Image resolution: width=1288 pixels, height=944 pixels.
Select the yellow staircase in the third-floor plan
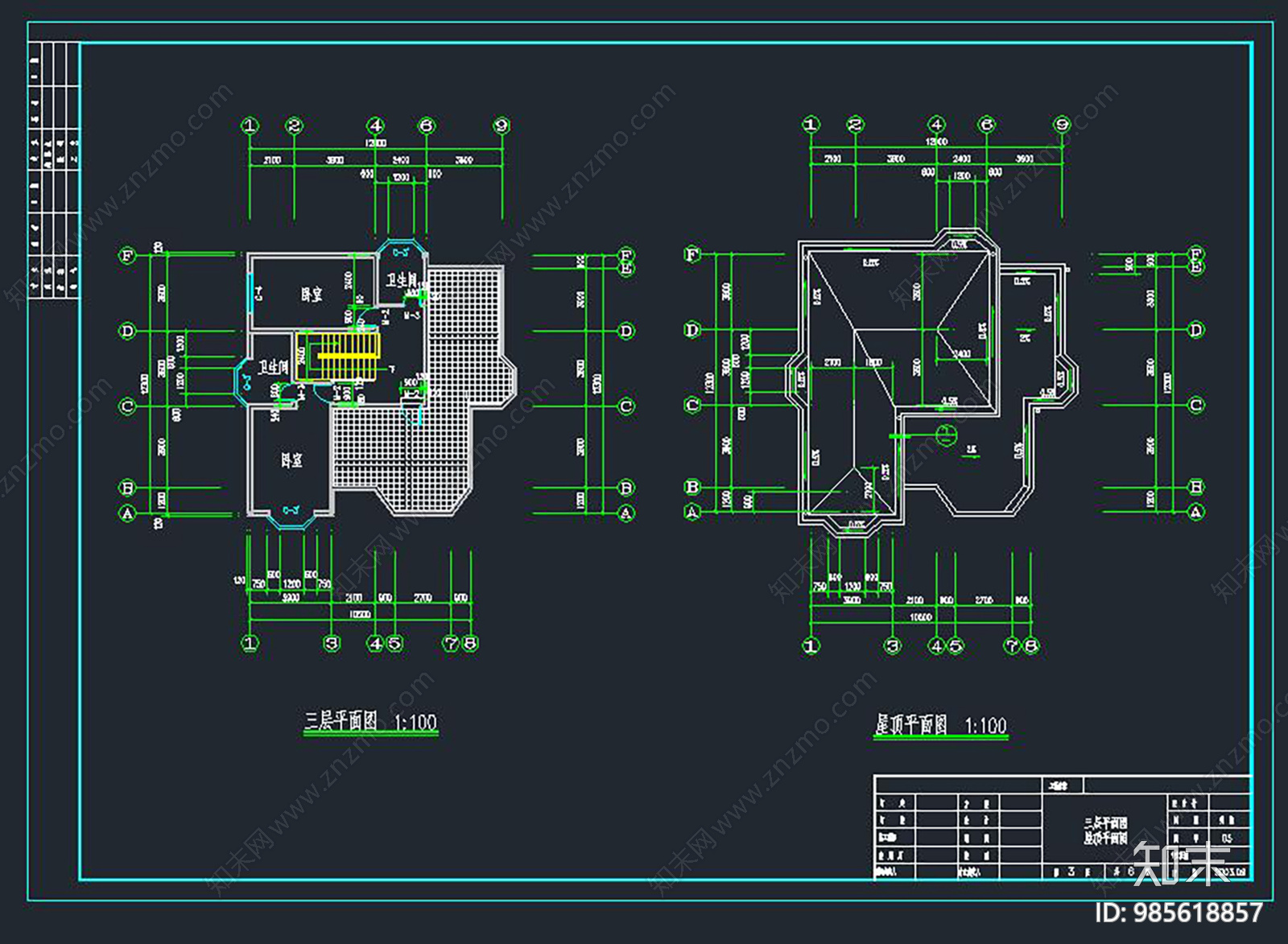pyautogui.click(x=337, y=357)
